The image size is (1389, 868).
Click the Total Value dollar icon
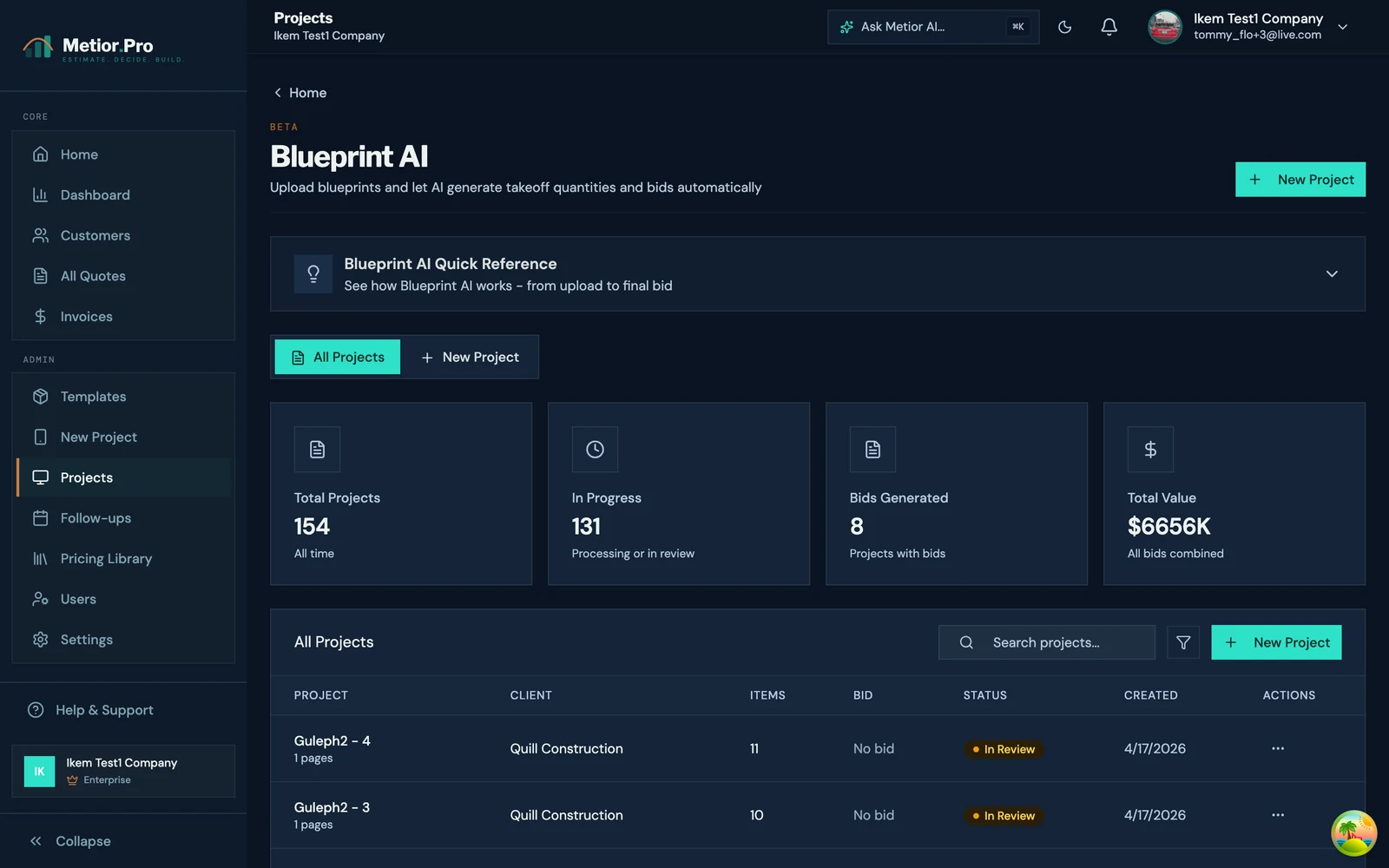pyautogui.click(x=1150, y=449)
